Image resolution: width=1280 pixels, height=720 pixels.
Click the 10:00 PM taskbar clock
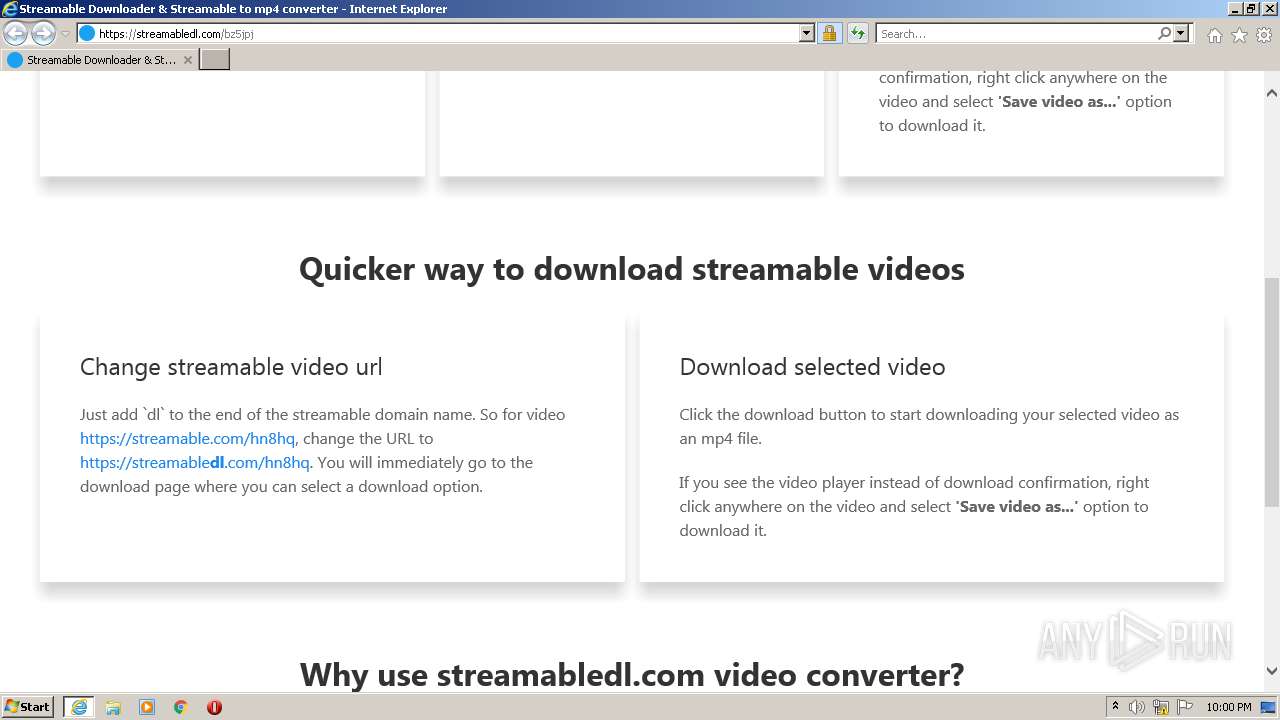[1229, 707]
